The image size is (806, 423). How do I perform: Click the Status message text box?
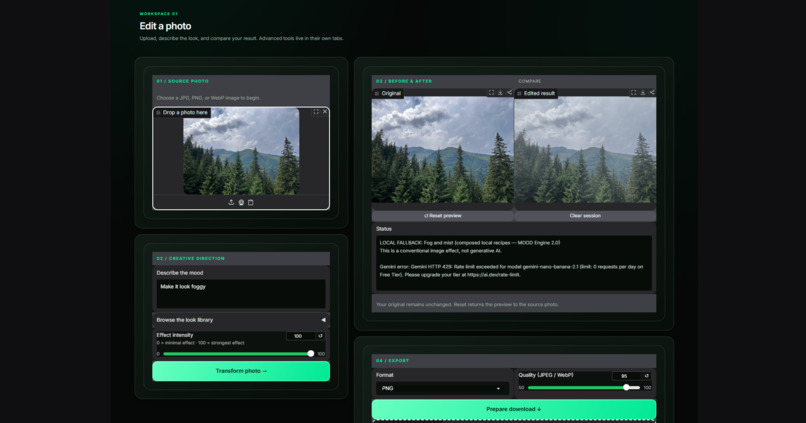(x=514, y=263)
